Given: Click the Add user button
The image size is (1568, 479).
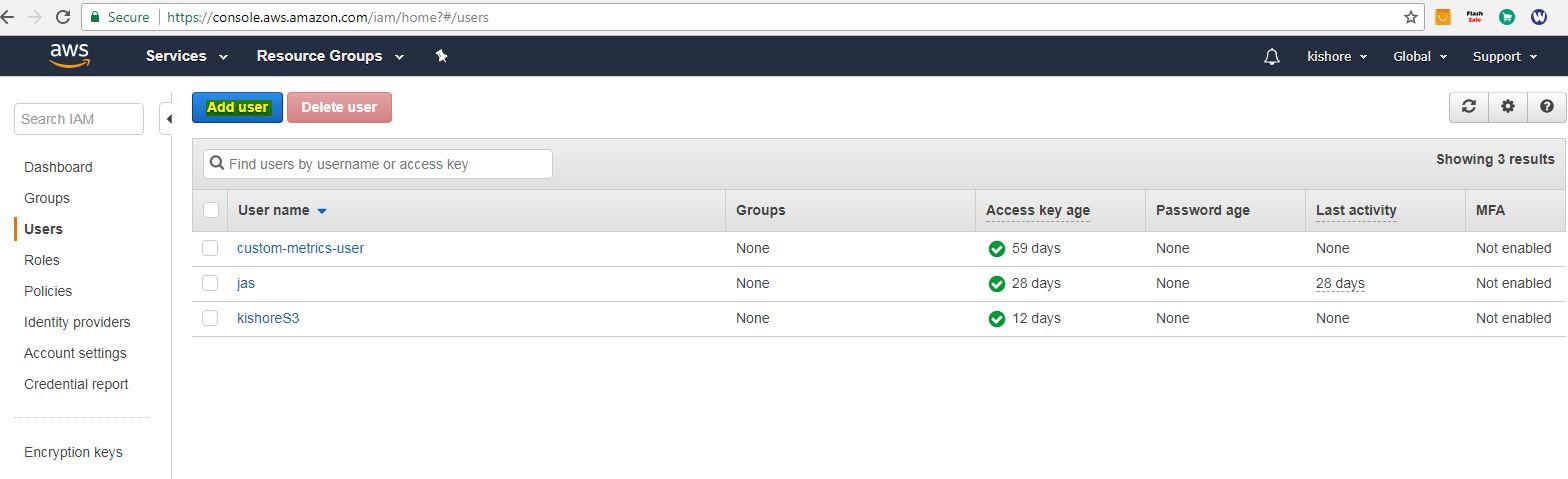Looking at the screenshot, I should [237, 107].
